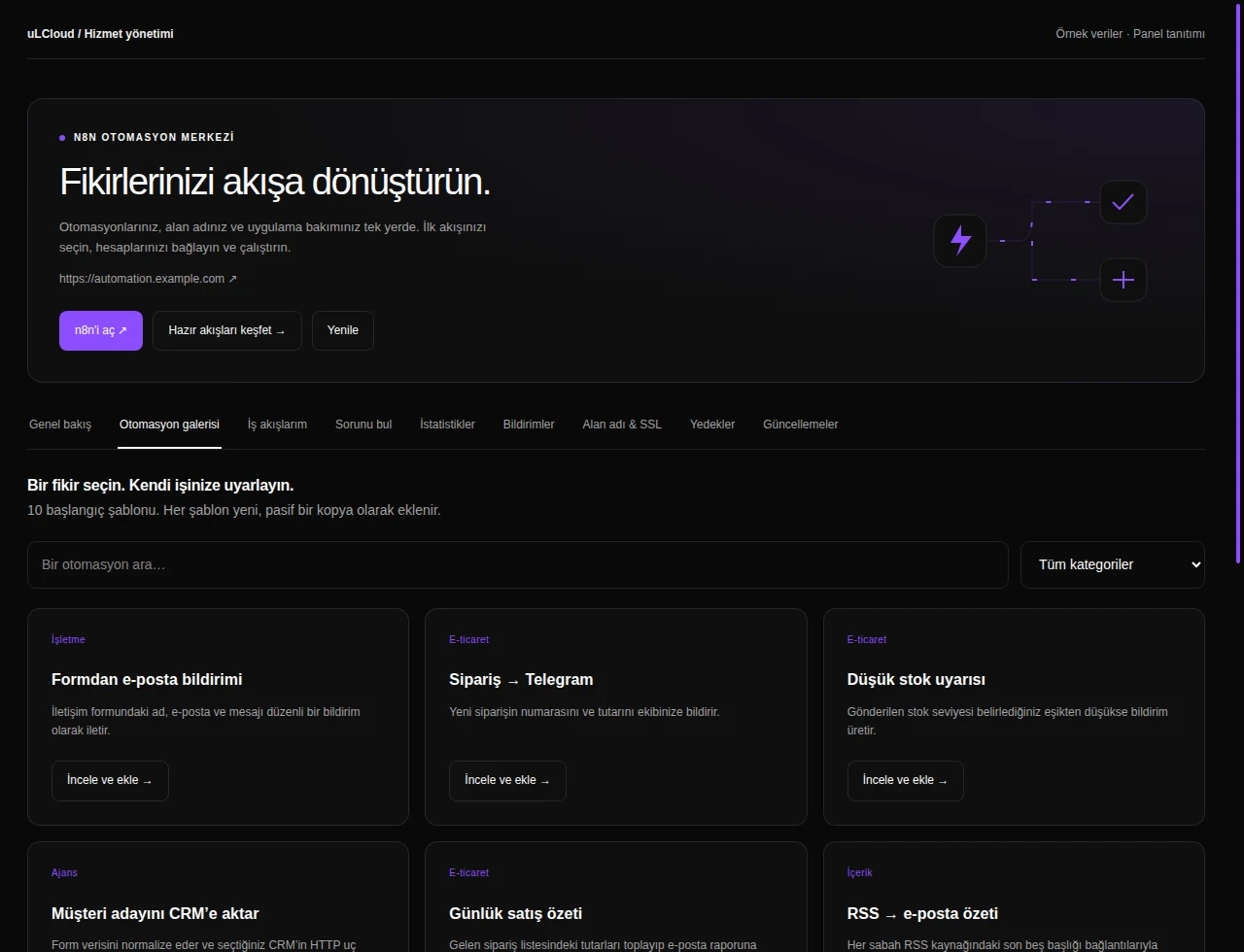1244x952 pixels.
Task: Click the E-ticaret label on Düşük stok uyarısı card
Action: click(x=867, y=640)
